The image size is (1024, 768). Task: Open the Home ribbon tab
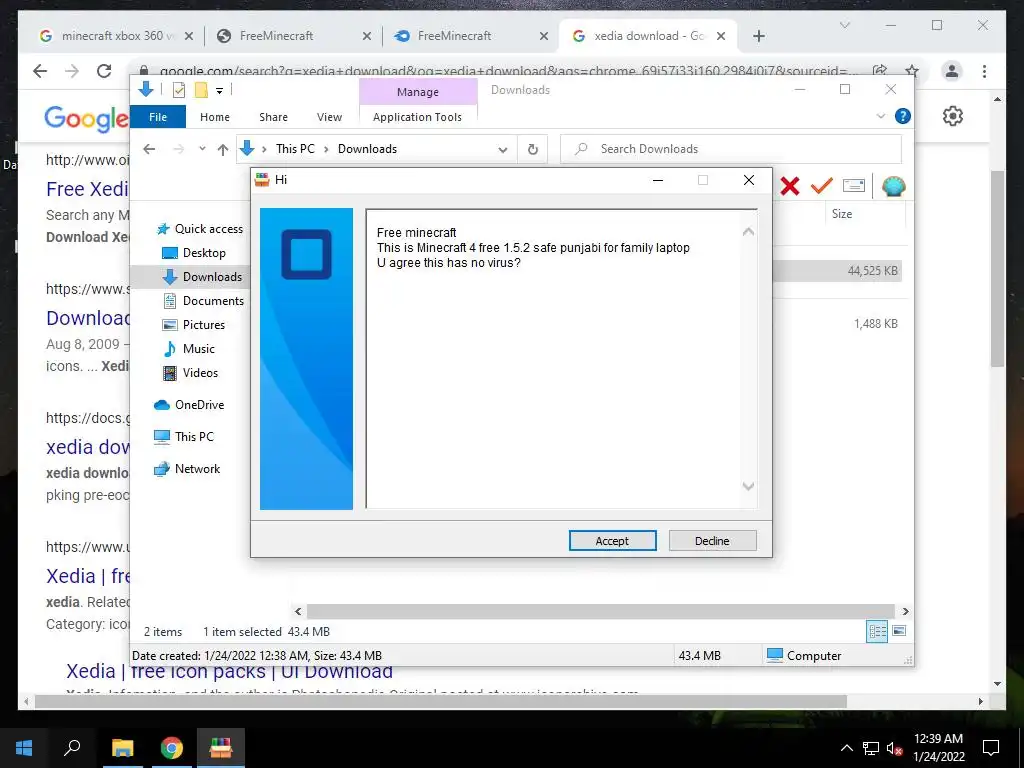[x=215, y=117]
